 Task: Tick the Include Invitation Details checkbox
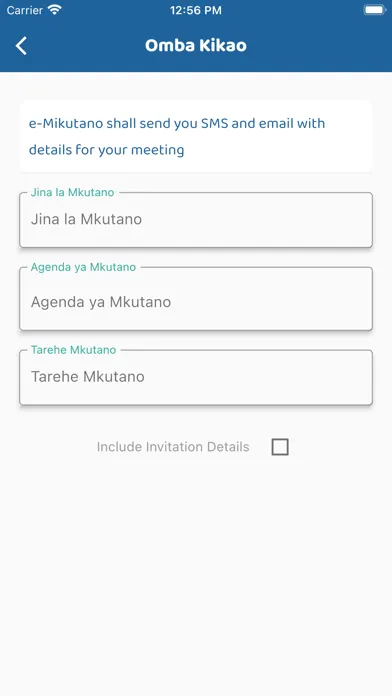click(280, 447)
